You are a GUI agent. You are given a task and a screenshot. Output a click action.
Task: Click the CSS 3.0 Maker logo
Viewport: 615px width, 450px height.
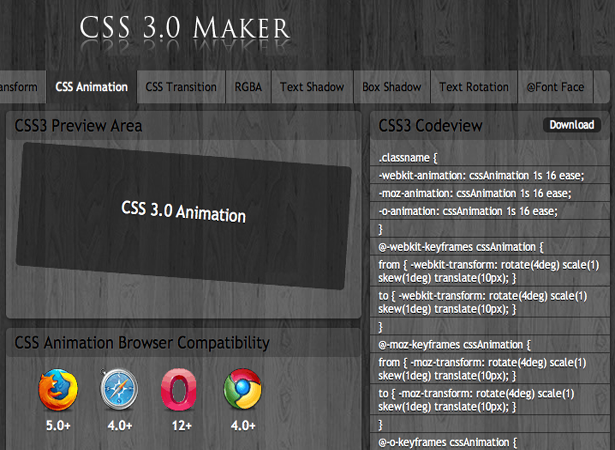click(x=185, y=28)
